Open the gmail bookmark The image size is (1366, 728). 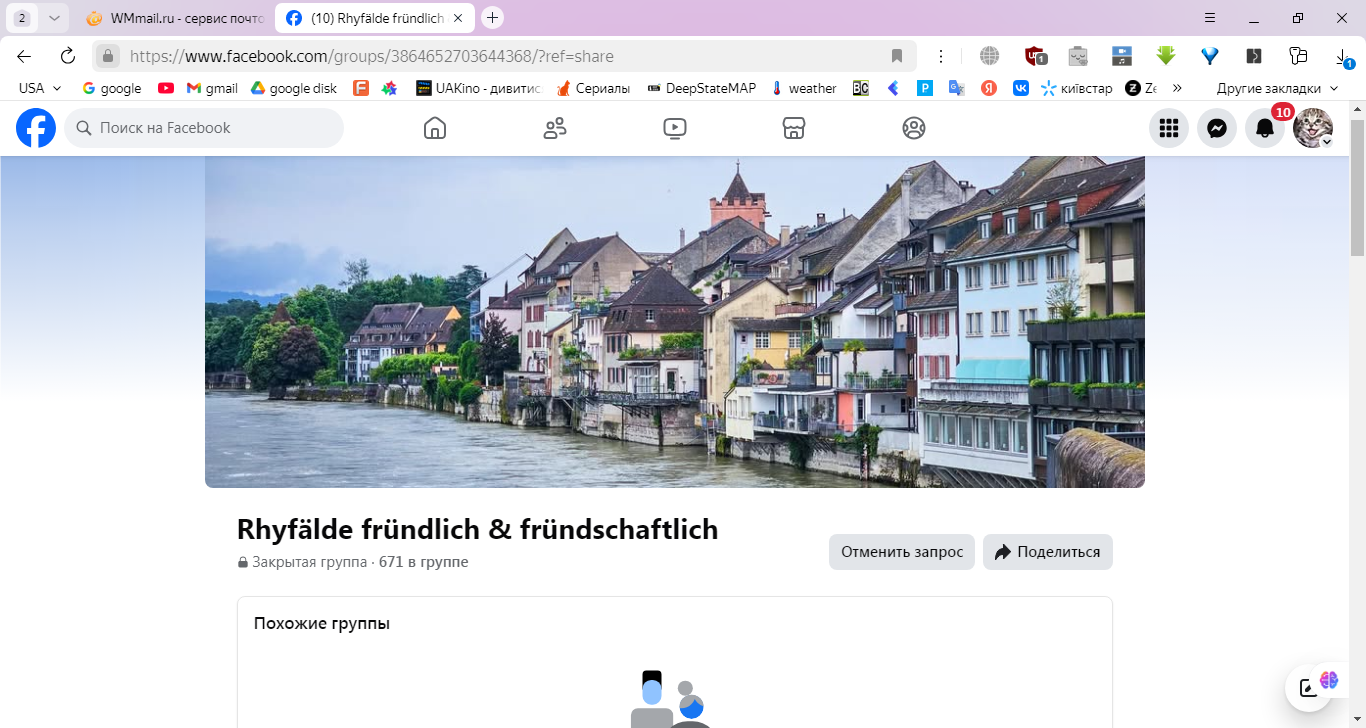pyautogui.click(x=212, y=88)
